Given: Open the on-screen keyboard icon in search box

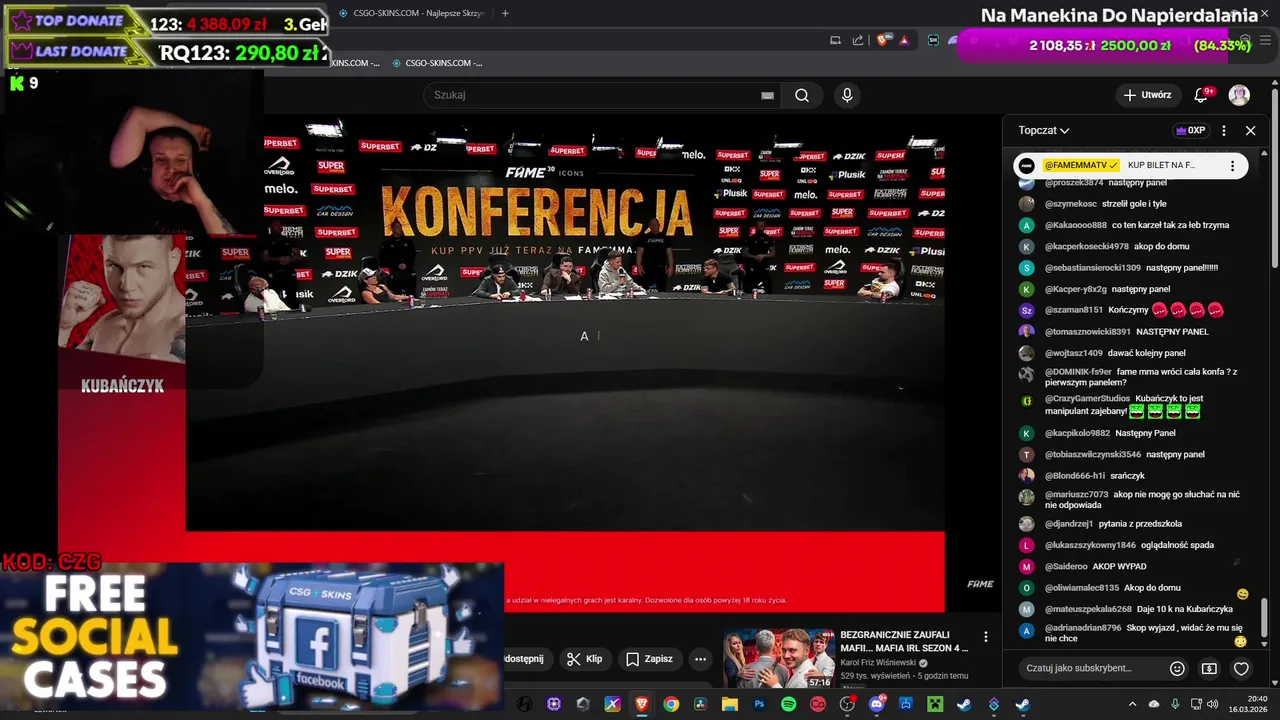Looking at the screenshot, I should pos(767,95).
